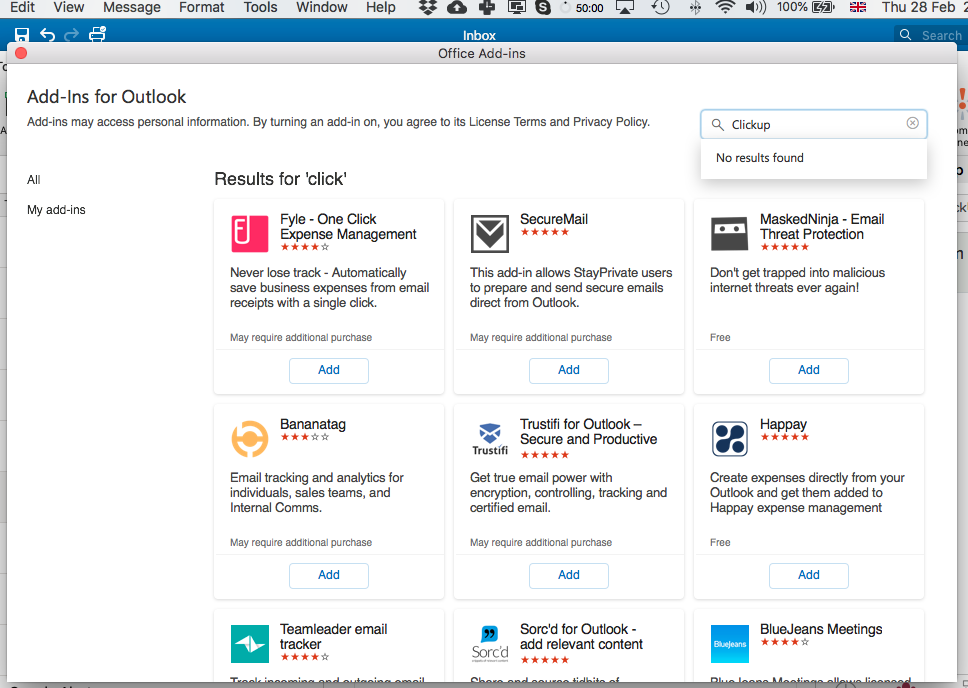Clear the Clickup search text
Screen dimensions: 968x688
pyautogui.click(x=912, y=123)
